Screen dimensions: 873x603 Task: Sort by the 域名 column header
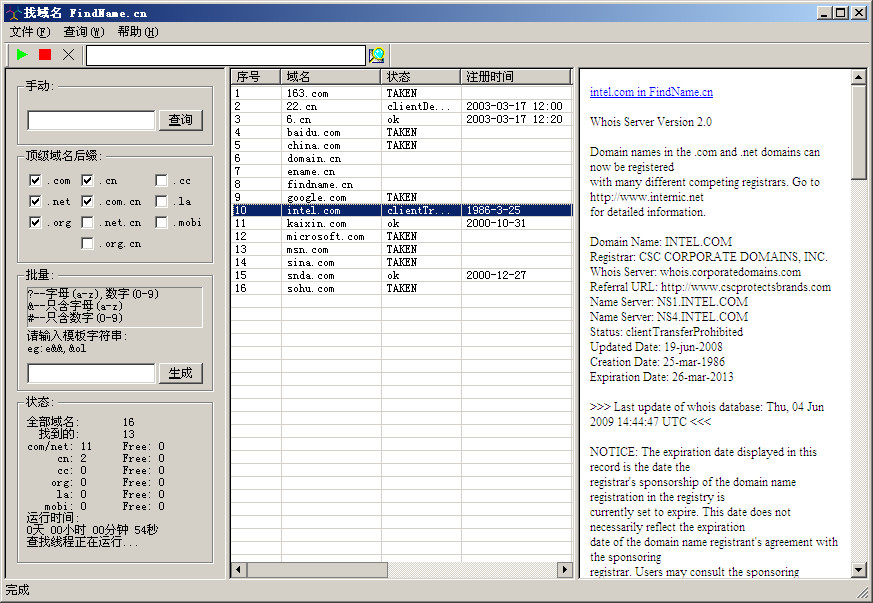(331, 77)
